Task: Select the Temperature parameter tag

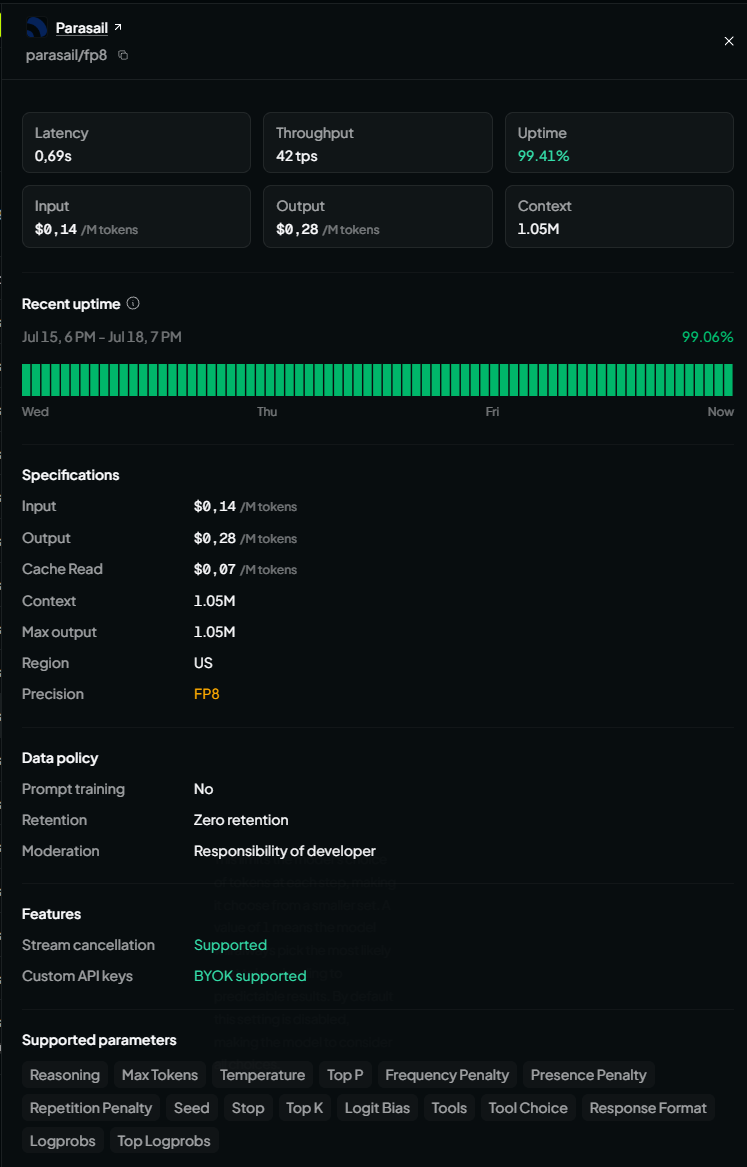Action: [262, 1075]
